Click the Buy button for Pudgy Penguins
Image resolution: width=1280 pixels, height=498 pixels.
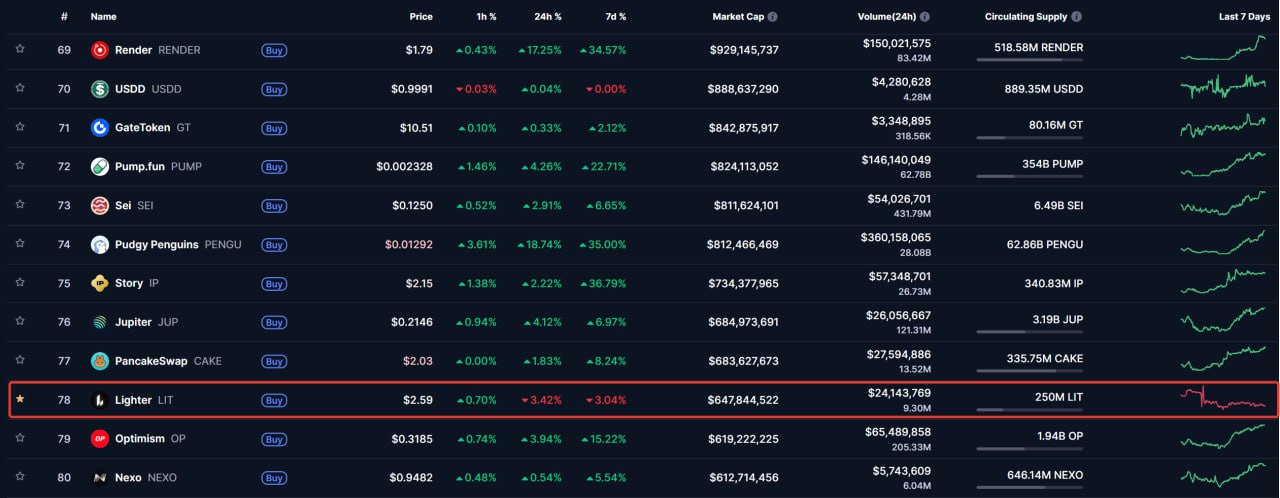coord(274,245)
